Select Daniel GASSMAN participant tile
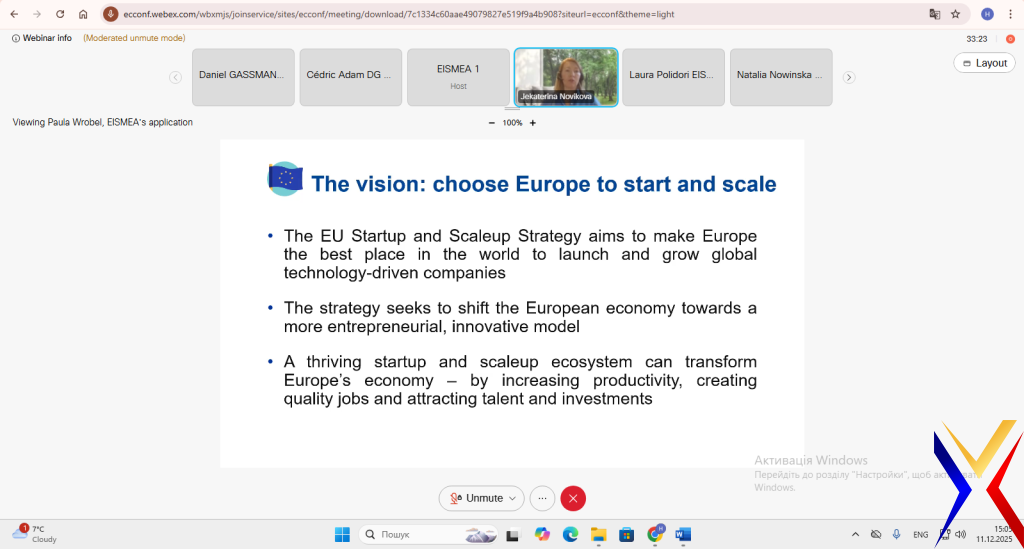Viewport: 1024px width, 549px height. tap(241, 77)
